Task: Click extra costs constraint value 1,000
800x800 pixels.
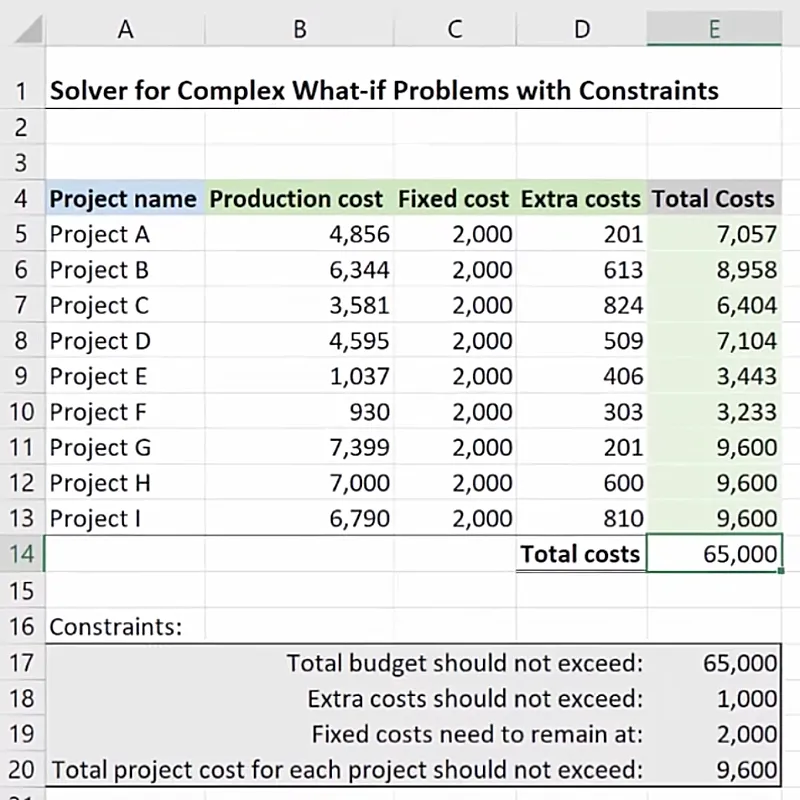Action: [x=746, y=698]
